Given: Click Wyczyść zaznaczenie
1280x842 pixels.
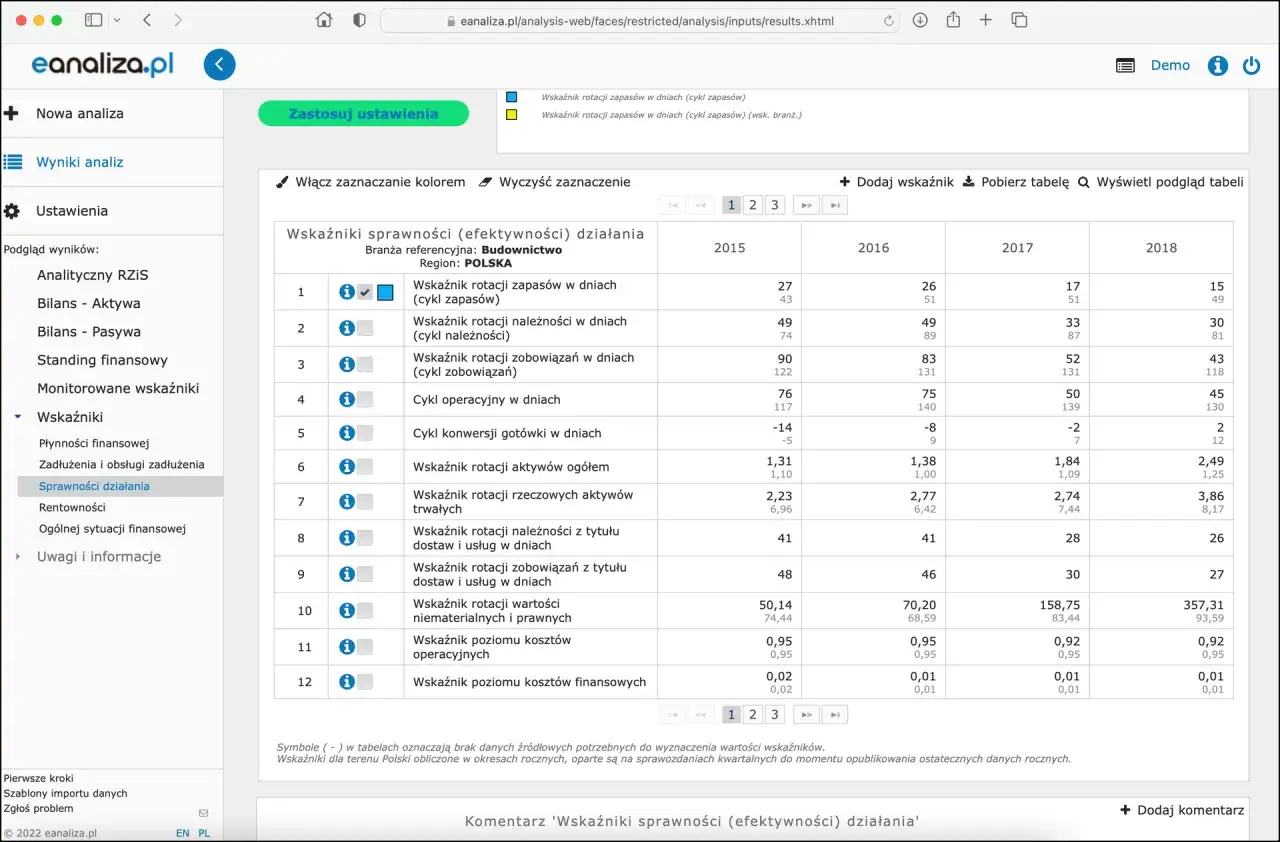Looking at the screenshot, I should (x=555, y=182).
